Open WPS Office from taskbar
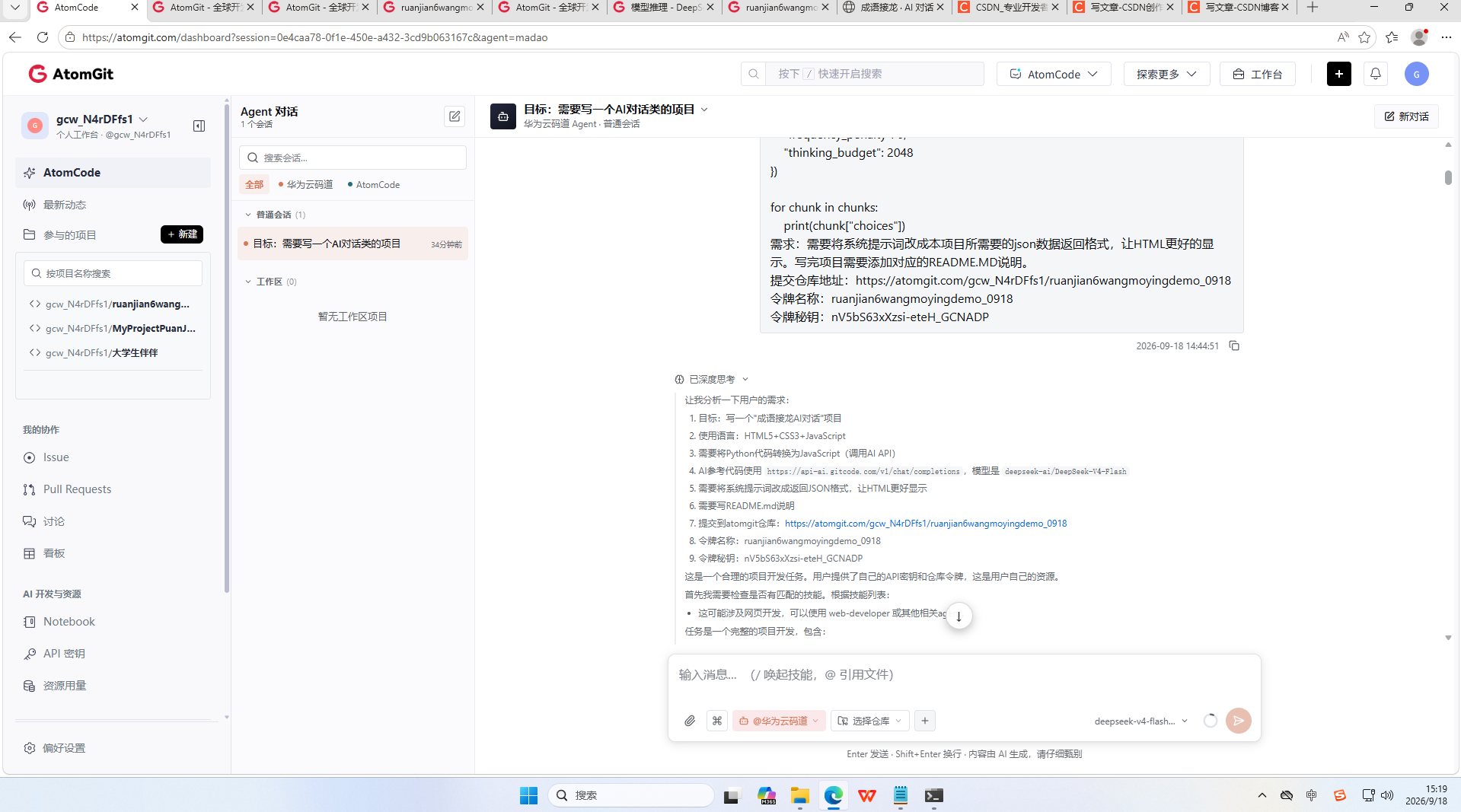The image size is (1461, 812). (866, 795)
